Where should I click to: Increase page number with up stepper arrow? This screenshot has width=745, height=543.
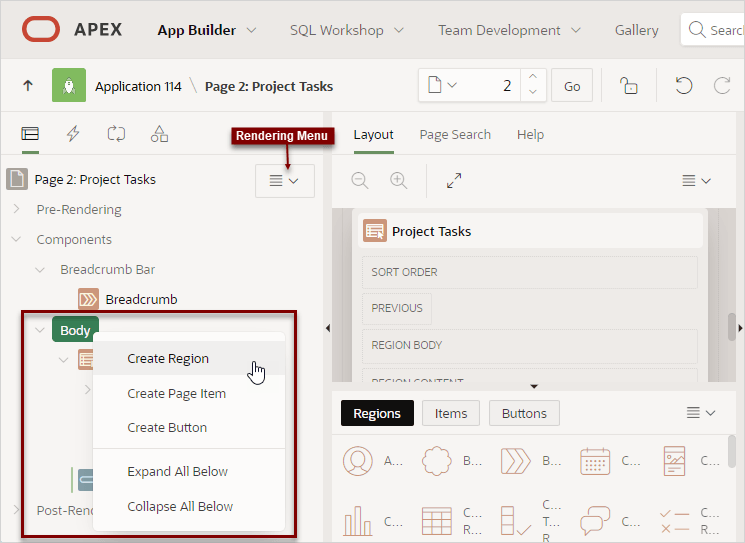tap(533, 76)
